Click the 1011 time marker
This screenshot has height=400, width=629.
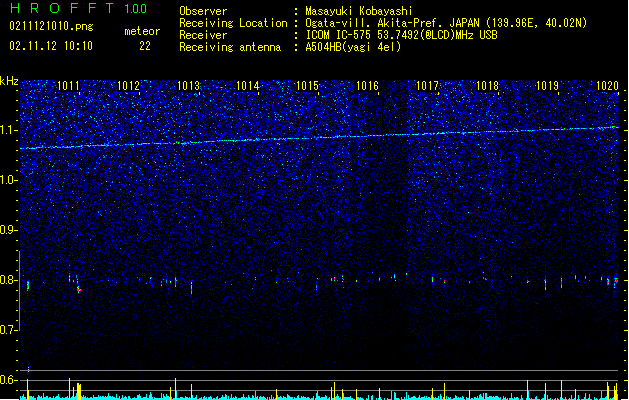tap(68, 86)
